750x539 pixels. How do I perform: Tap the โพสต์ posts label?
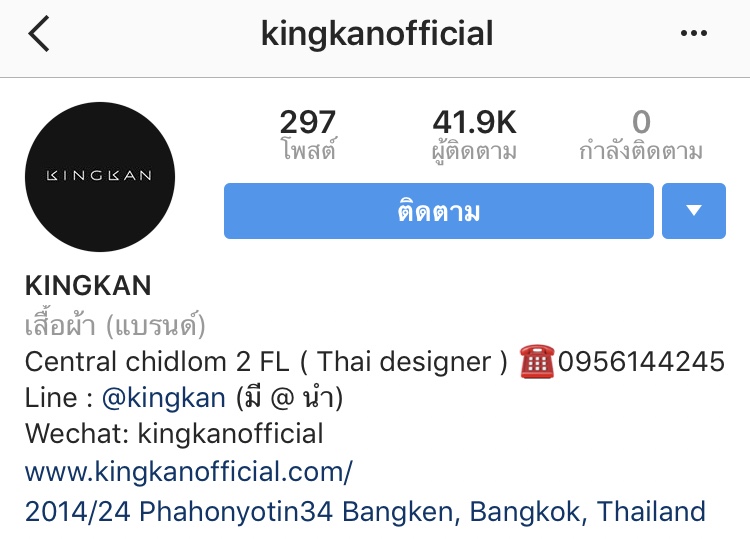pyautogui.click(x=308, y=149)
